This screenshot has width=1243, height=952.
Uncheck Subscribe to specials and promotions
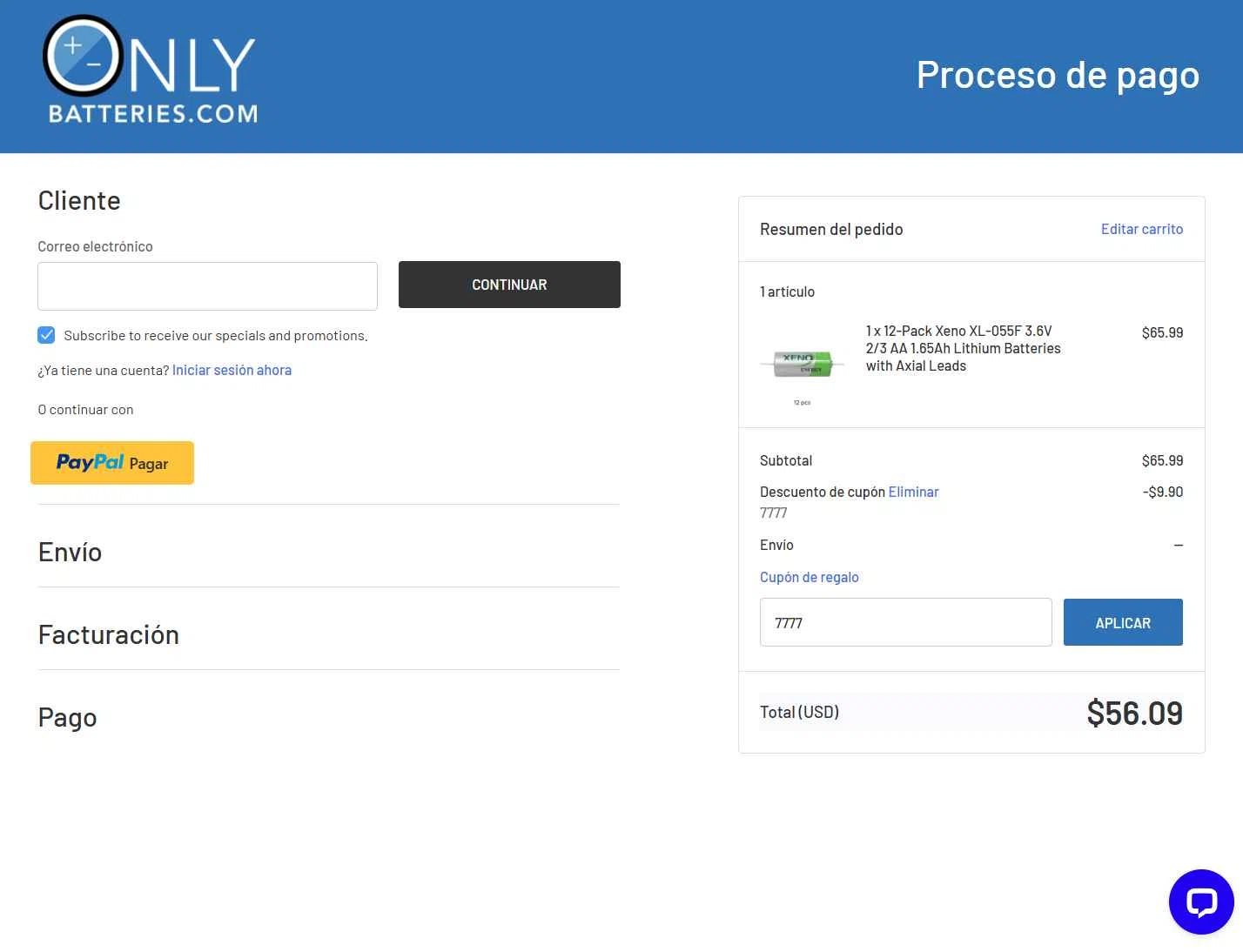[x=46, y=335]
